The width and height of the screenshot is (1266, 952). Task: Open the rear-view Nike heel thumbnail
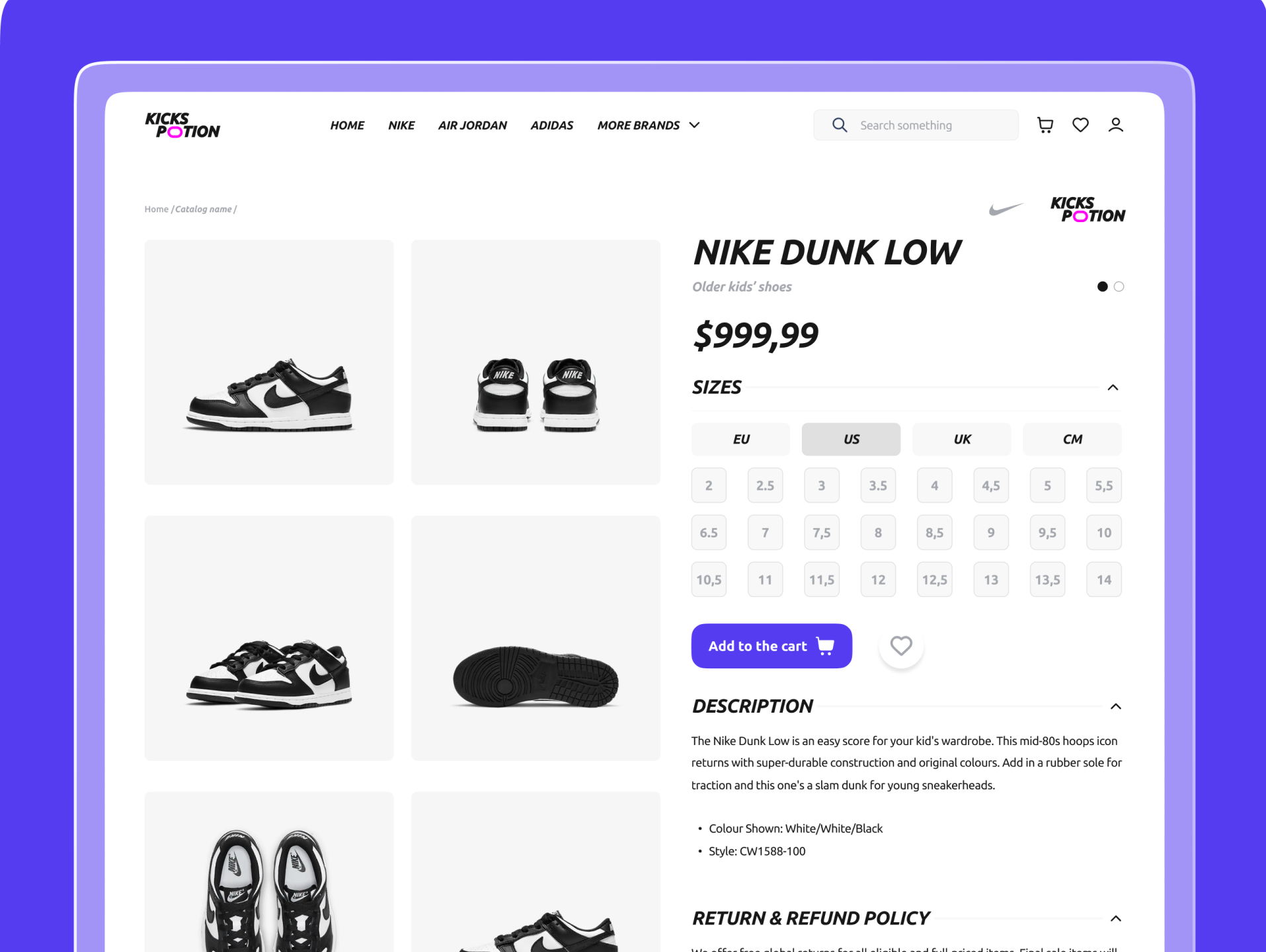point(535,362)
